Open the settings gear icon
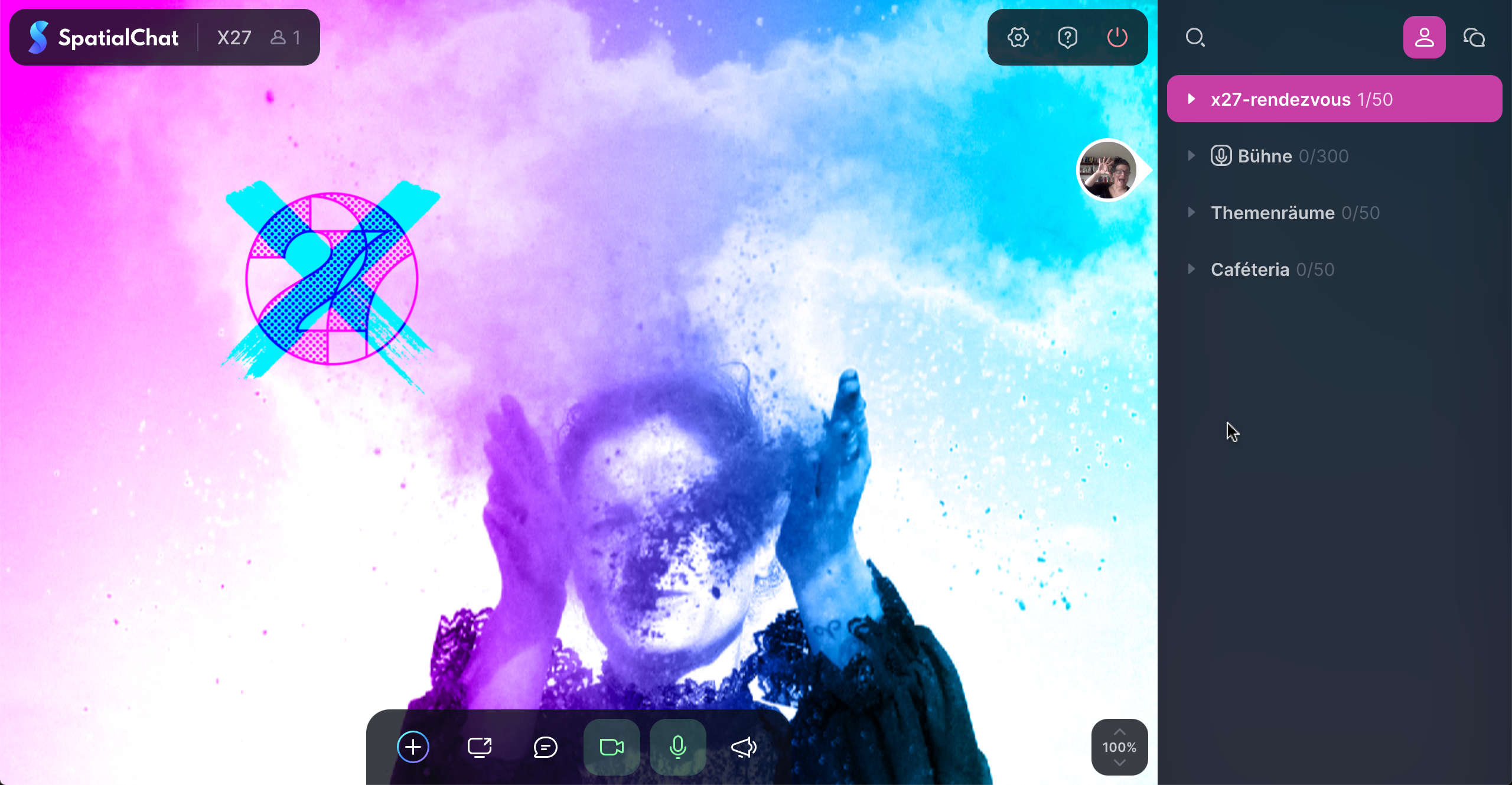Screen dimensions: 1512x785 point(1018,37)
